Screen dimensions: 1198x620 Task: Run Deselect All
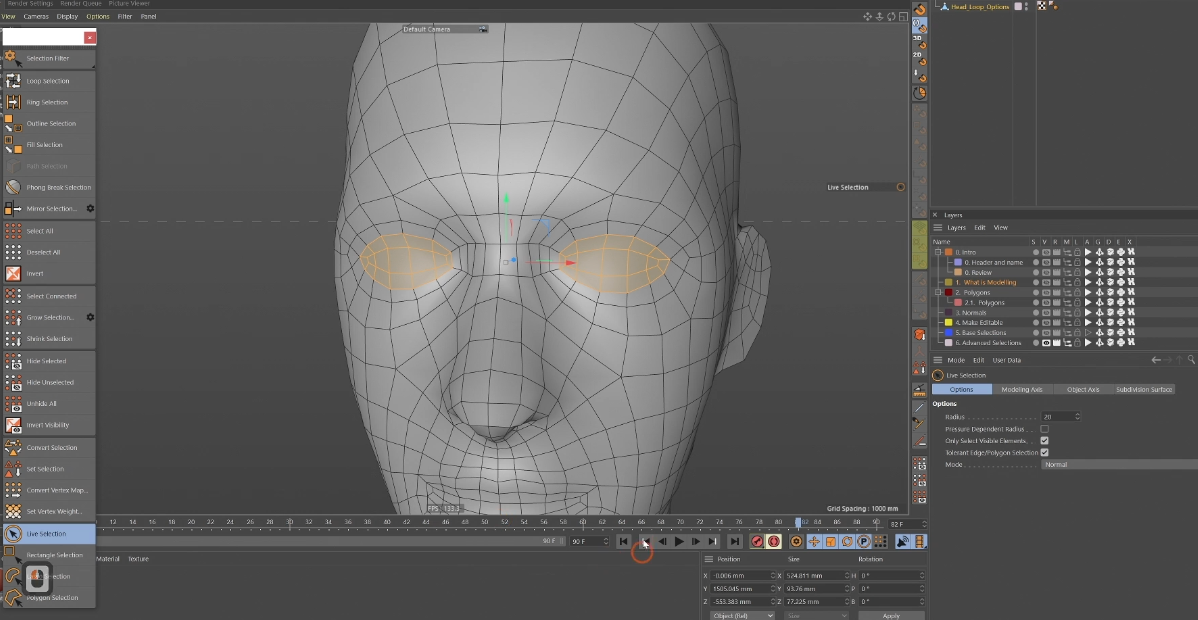tap(49, 252)
